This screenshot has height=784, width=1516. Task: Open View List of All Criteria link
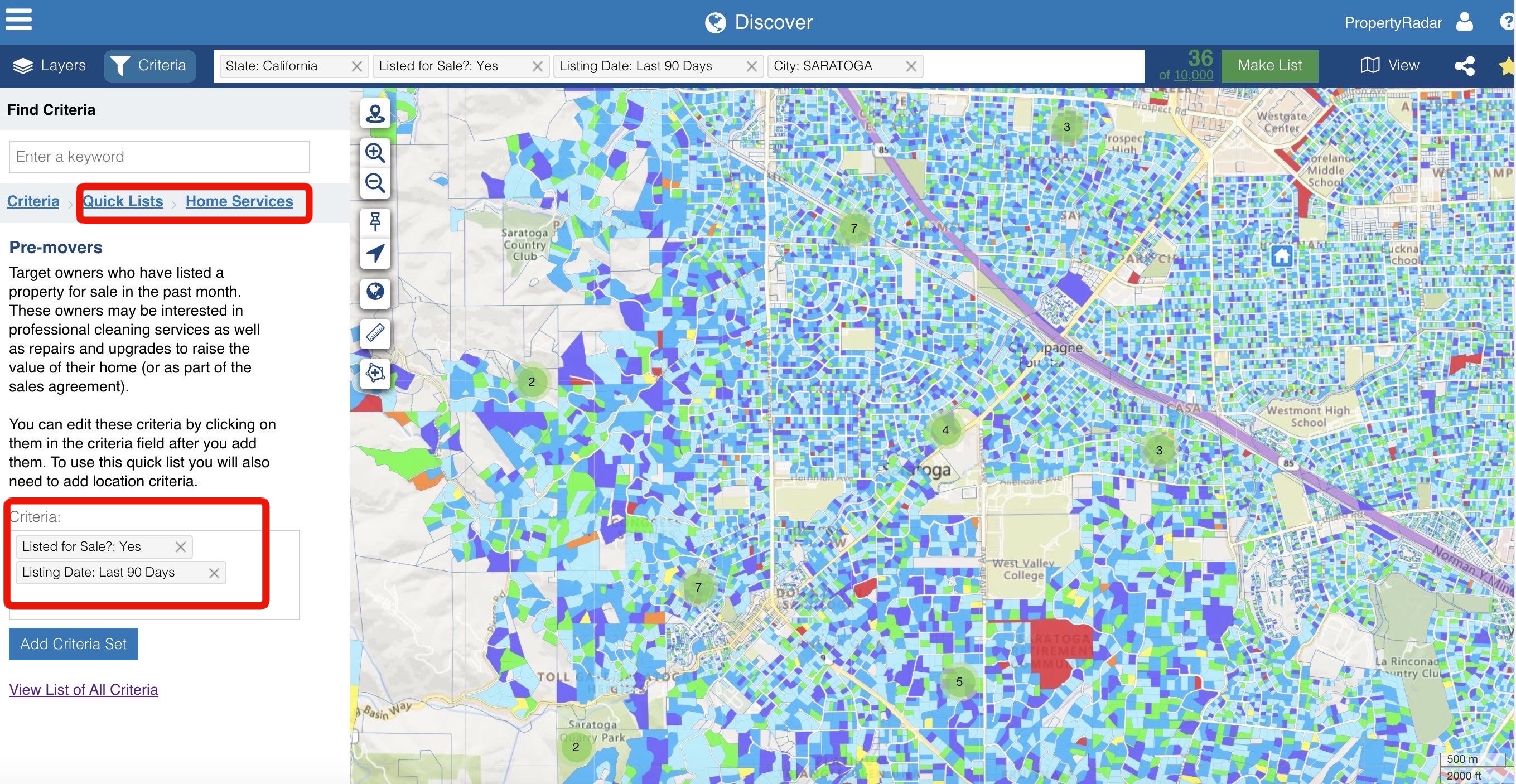pyautogui.click(x=83, y=688)
